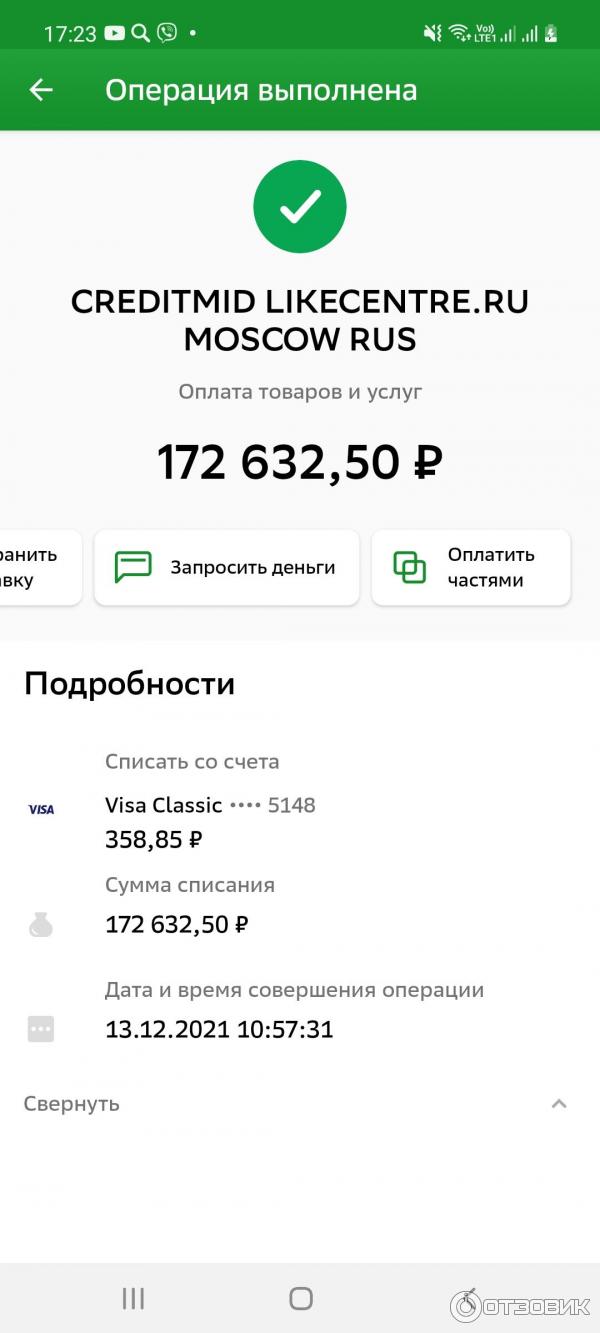The width and height of the screenshot is (600, 1333).
Task: Tap the back arrow in header
Action: [x=41, y=90]
